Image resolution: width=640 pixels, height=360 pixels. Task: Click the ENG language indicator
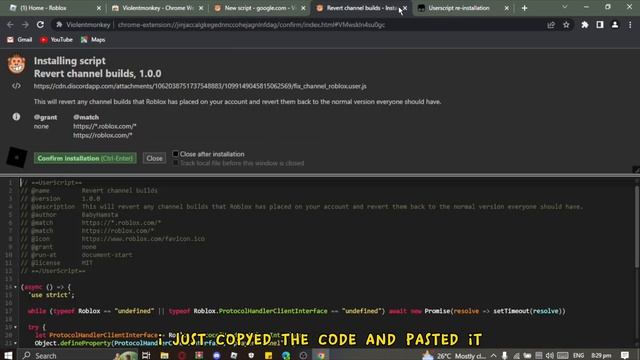point(578,355)
